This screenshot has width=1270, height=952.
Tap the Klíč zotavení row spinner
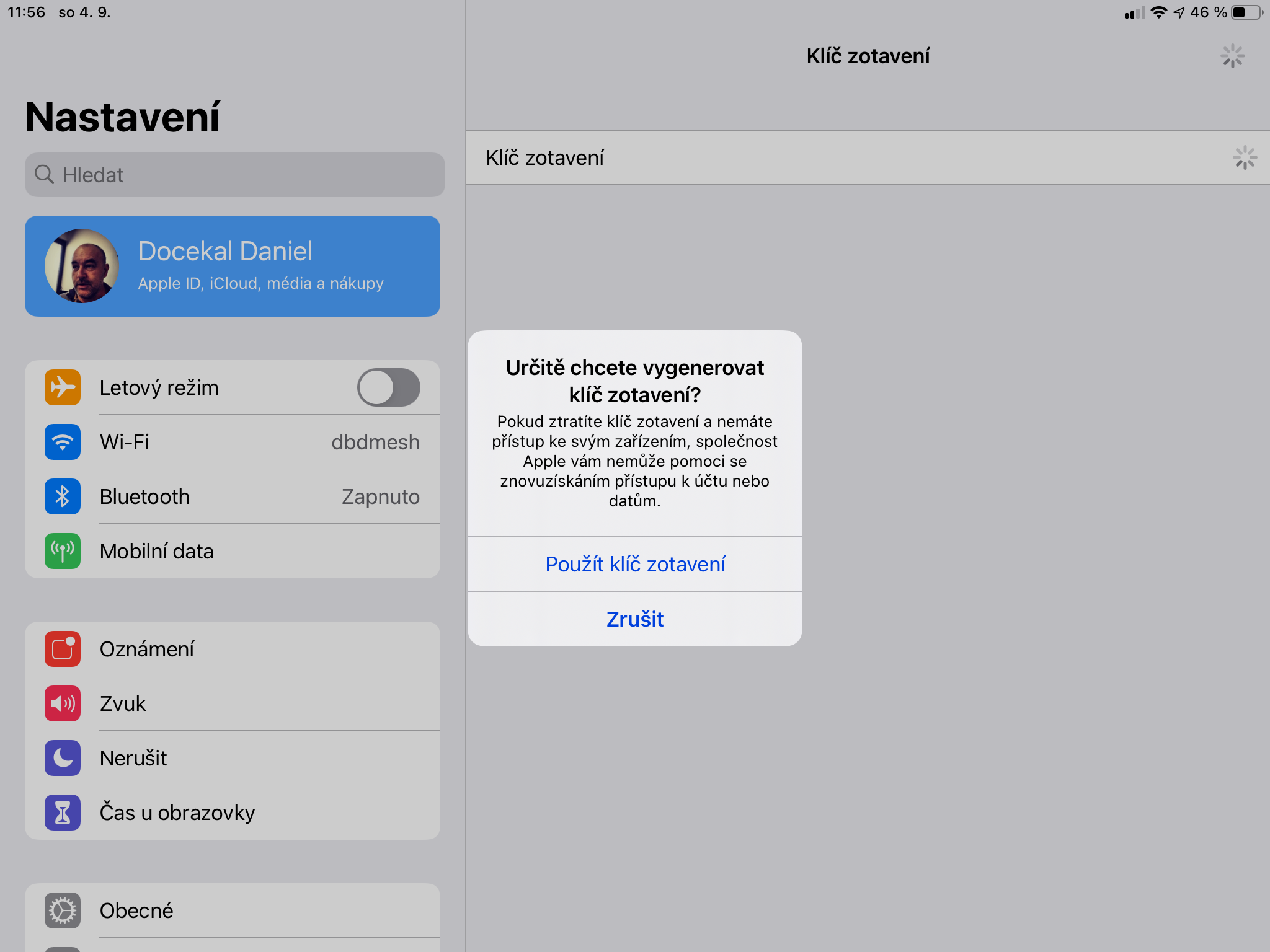click(x=1245, y=157)
